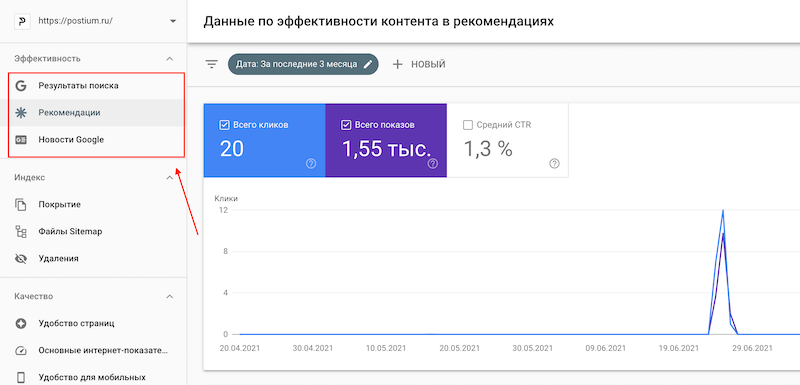Click the 09.06.2021 date label
This screenshot has height=385, width=800.
(x=605, y=348)
